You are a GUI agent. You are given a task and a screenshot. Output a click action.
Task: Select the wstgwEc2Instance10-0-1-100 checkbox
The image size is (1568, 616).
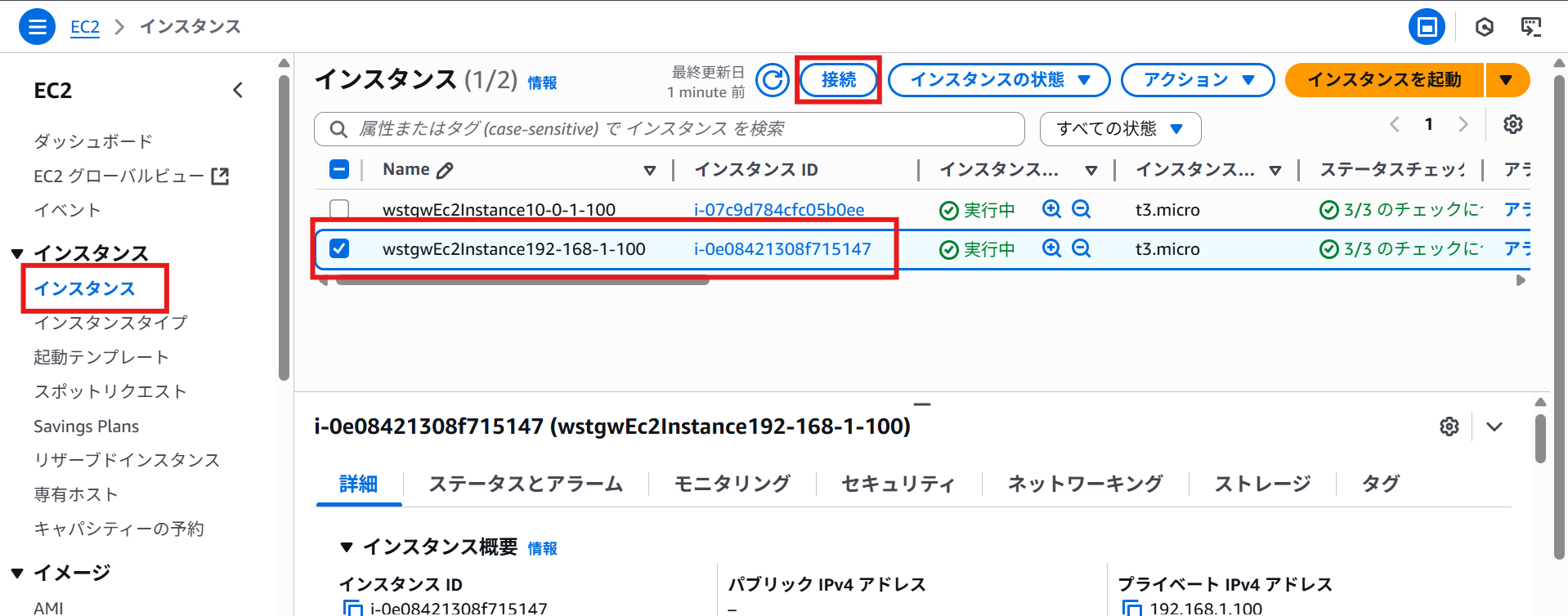(x=339, y=209)
